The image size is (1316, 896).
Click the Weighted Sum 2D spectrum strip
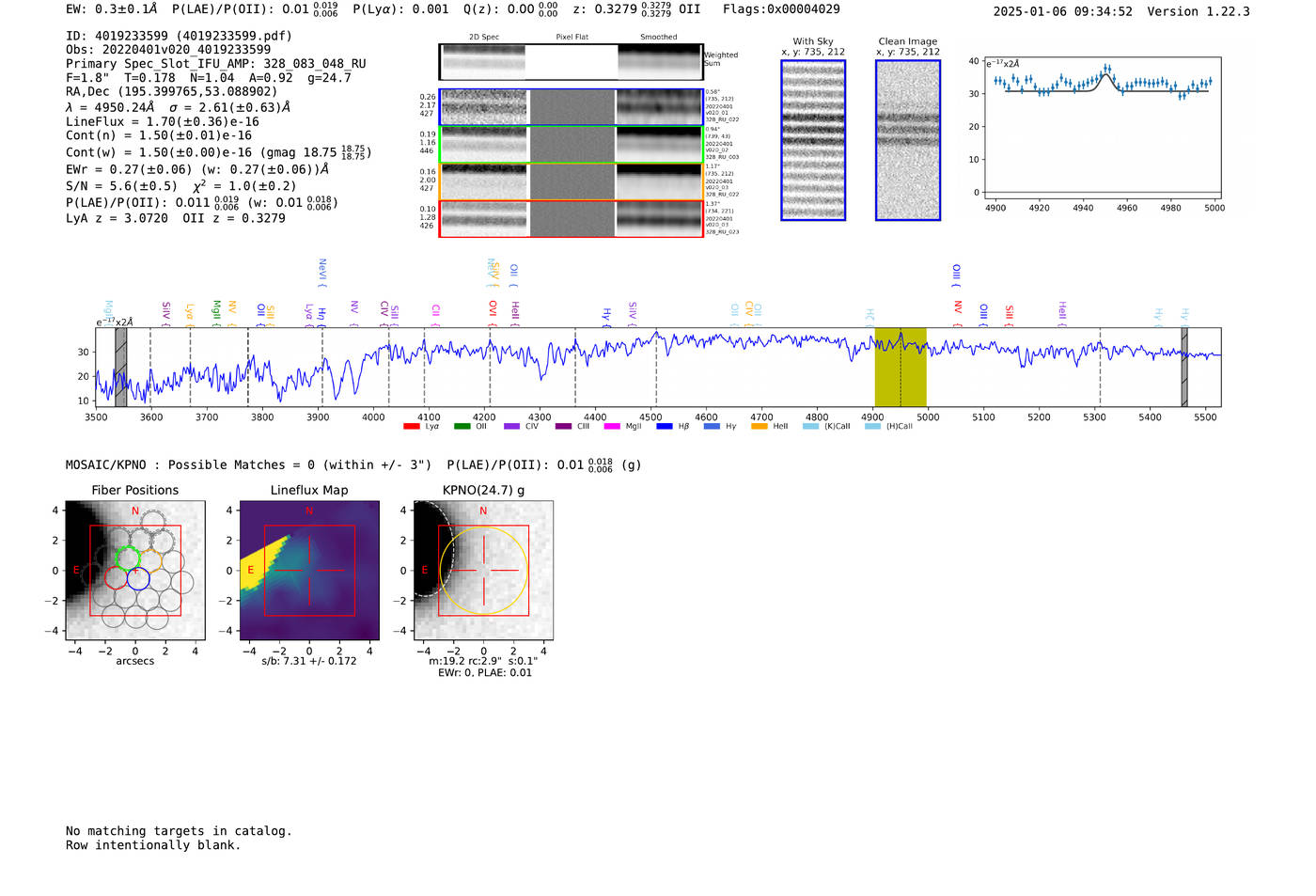click(x=571, y=62)
